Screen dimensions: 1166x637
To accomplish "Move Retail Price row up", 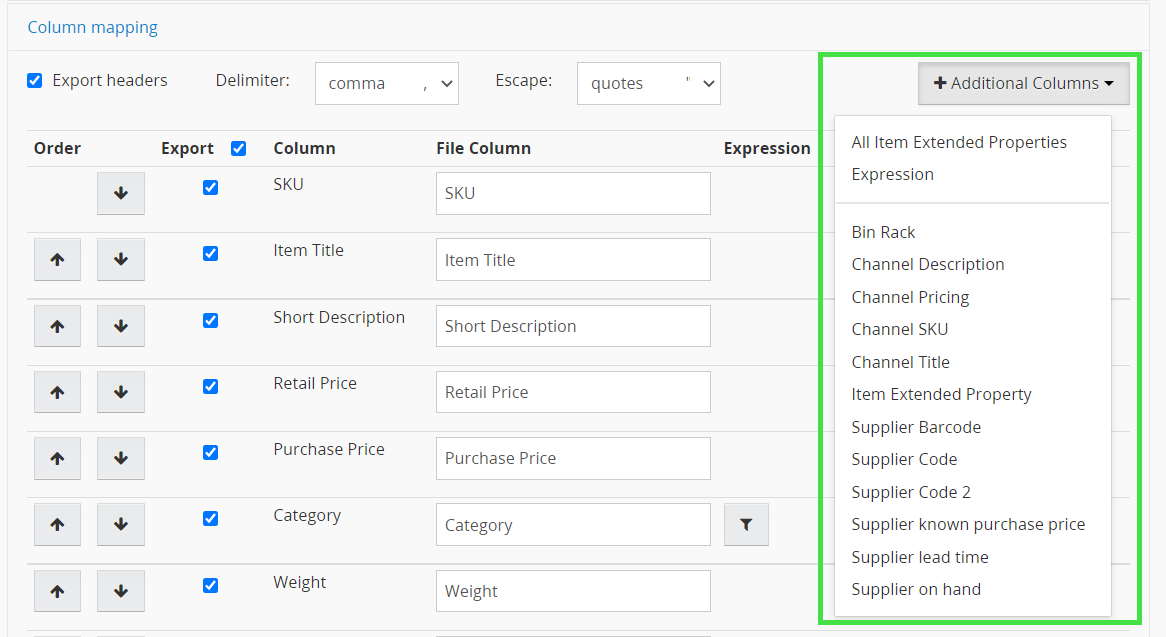I will point(58,392).
